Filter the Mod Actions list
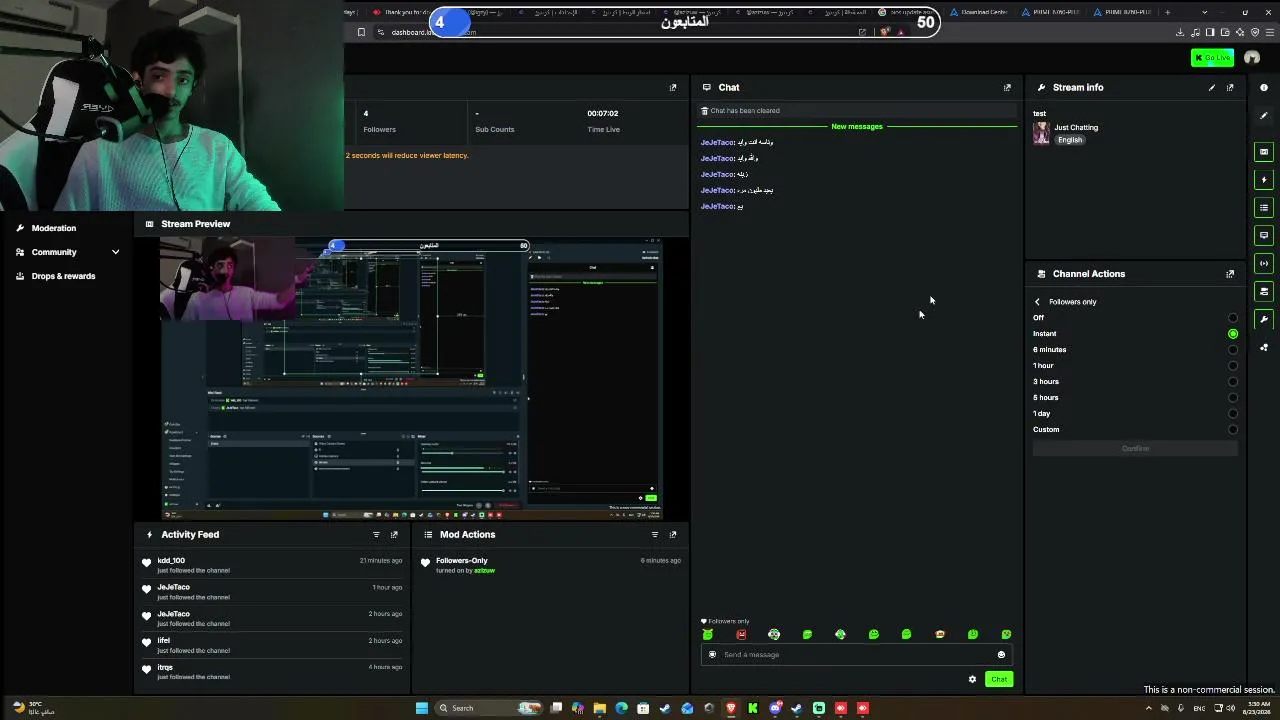The width and height of the screenshot is (1280, 720). tap(655, 535)
